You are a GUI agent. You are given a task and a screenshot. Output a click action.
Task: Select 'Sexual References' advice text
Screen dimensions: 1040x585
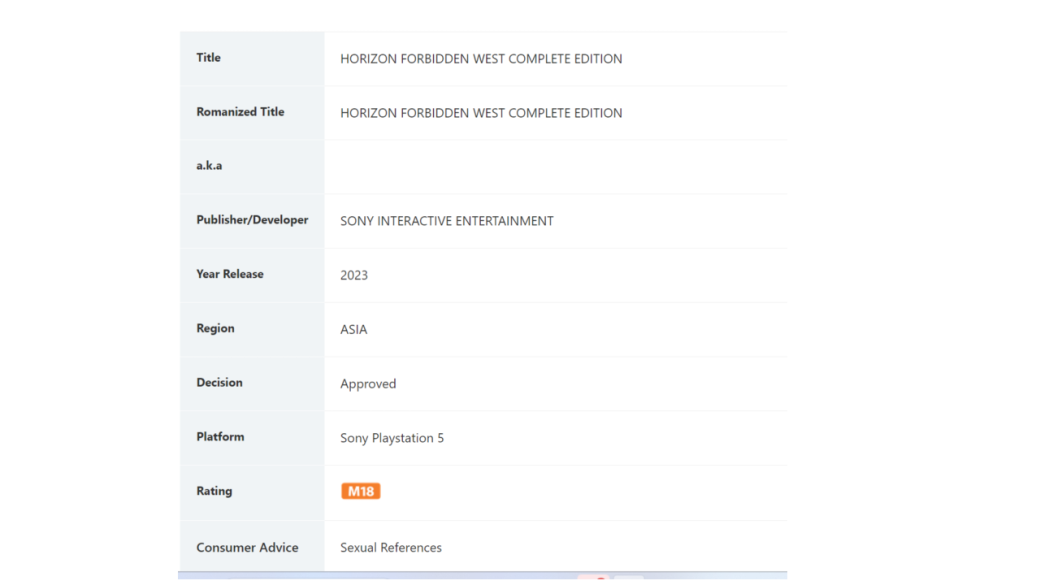click(391, 548)
